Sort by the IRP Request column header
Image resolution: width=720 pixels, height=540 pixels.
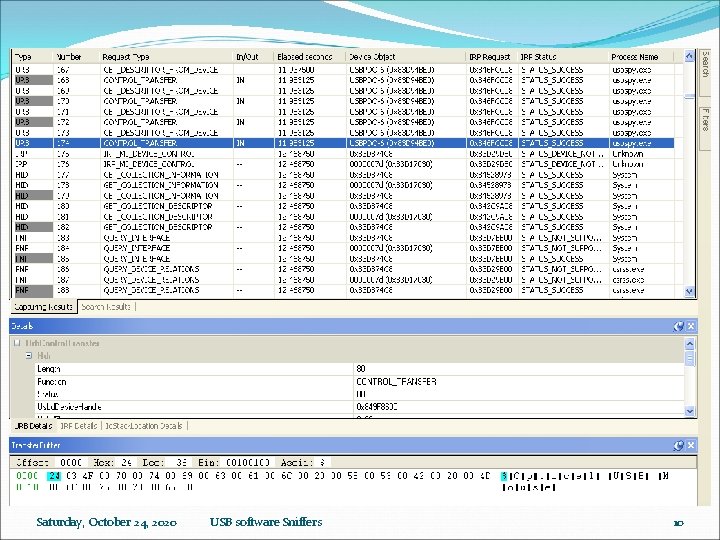tap(492, 57)
